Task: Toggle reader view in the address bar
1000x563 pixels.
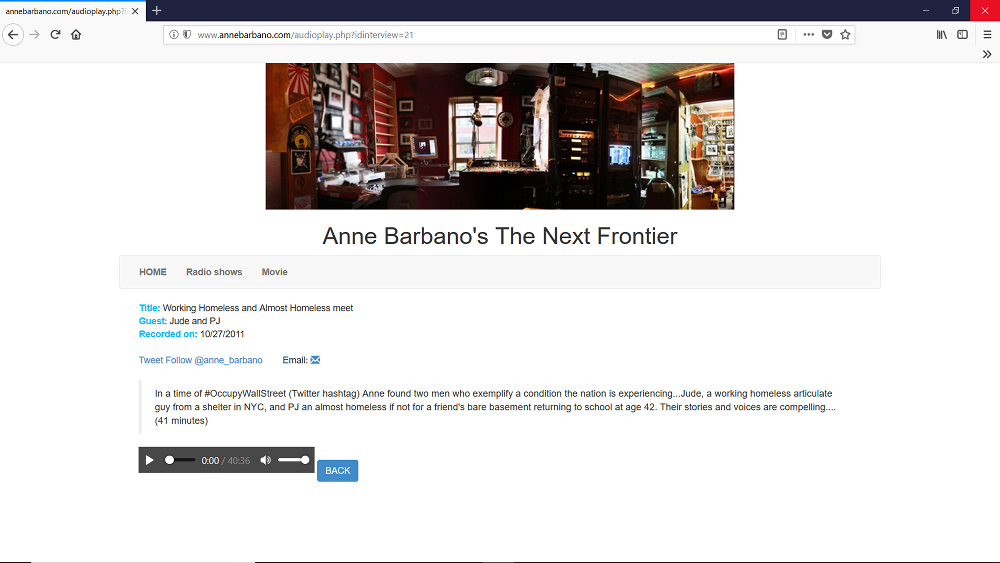Action: (x=782, y=34)
